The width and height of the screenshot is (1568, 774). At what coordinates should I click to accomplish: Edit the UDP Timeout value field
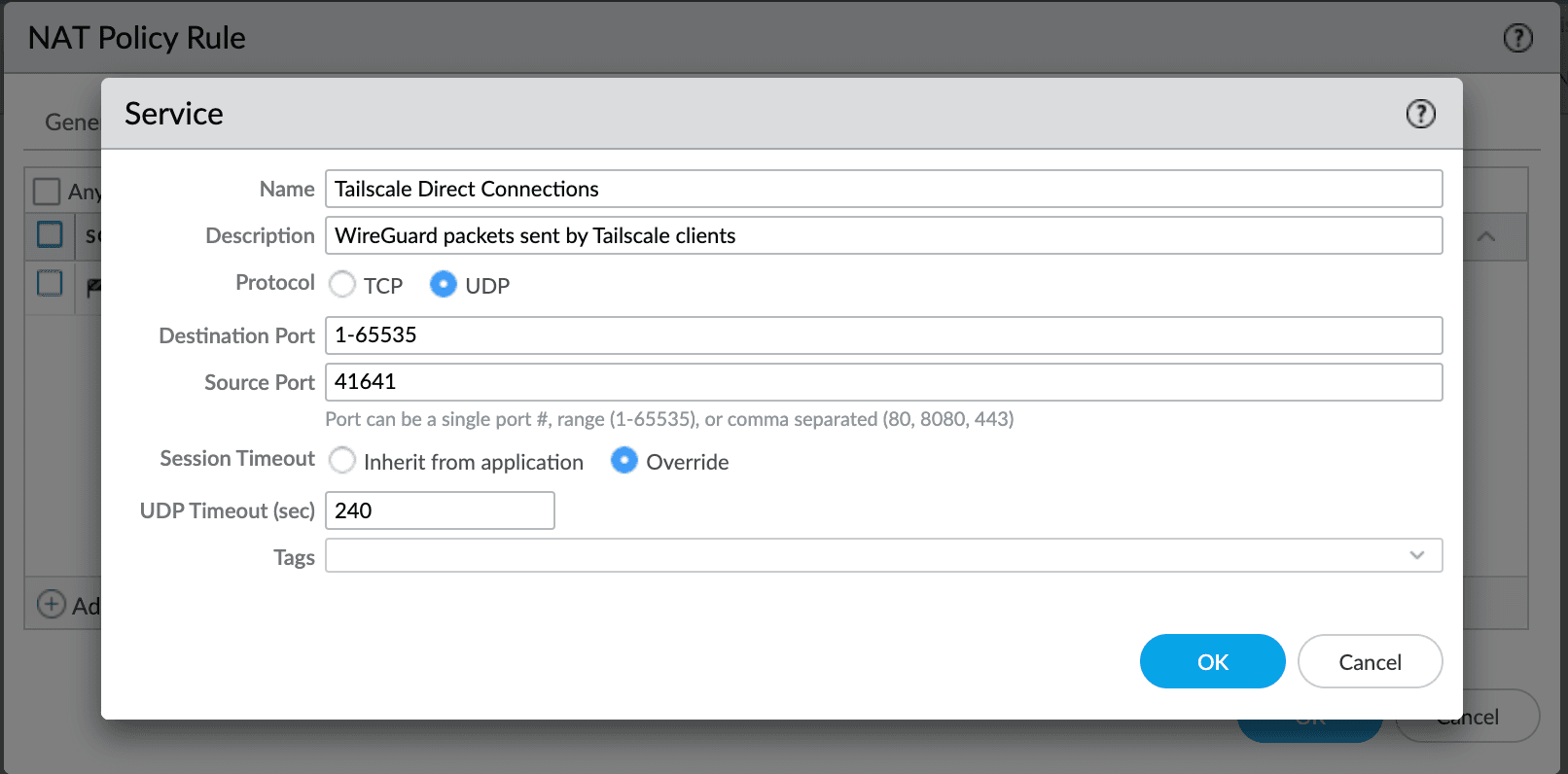coord(440,510)
